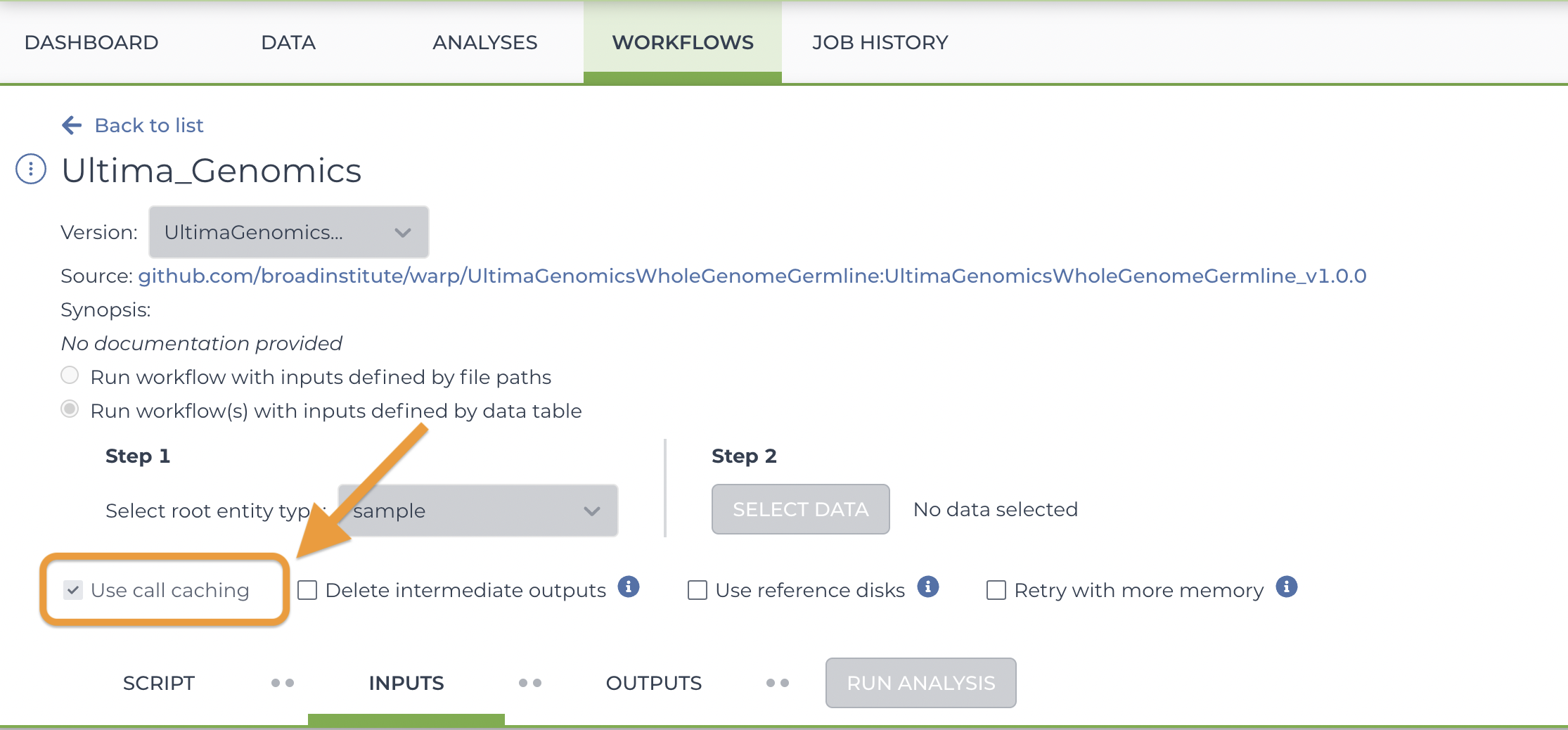Open the Outputs tab
Viewport: 1568px width, 730px height.
pos(654,683)
